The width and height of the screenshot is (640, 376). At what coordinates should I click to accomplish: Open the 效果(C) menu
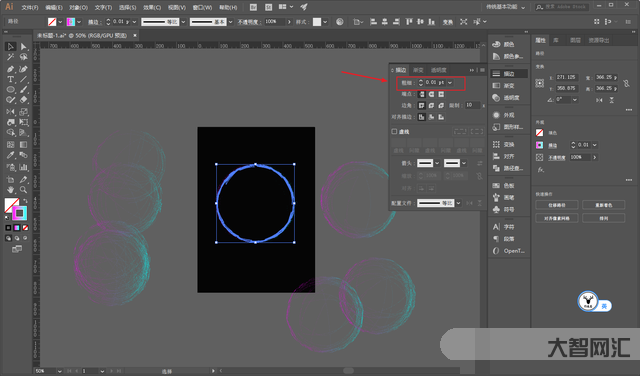(152, 7)
